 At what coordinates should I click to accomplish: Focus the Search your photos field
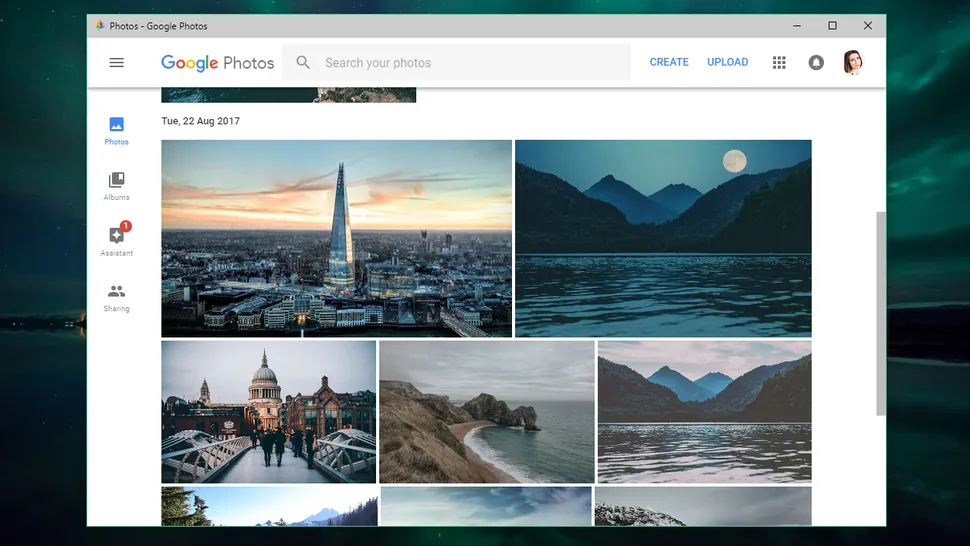[x=470, y=63]
